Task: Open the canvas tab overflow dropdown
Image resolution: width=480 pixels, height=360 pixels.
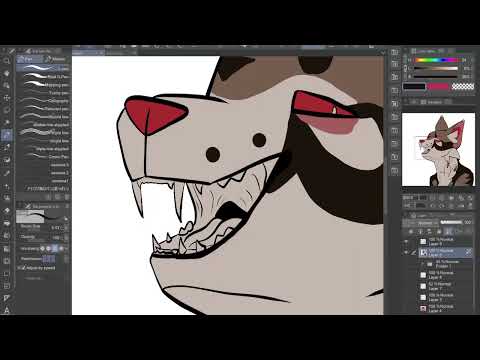Action: 383,52
